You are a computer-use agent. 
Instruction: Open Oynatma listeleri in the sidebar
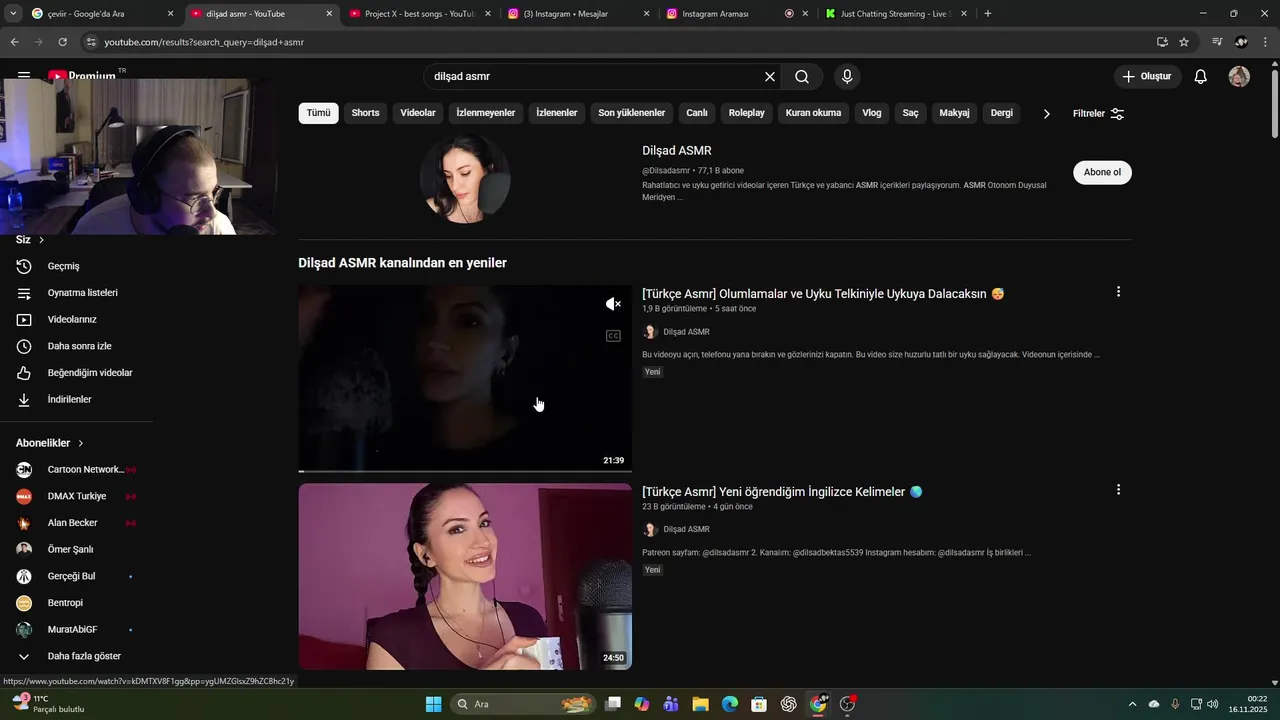pos(84,293)
